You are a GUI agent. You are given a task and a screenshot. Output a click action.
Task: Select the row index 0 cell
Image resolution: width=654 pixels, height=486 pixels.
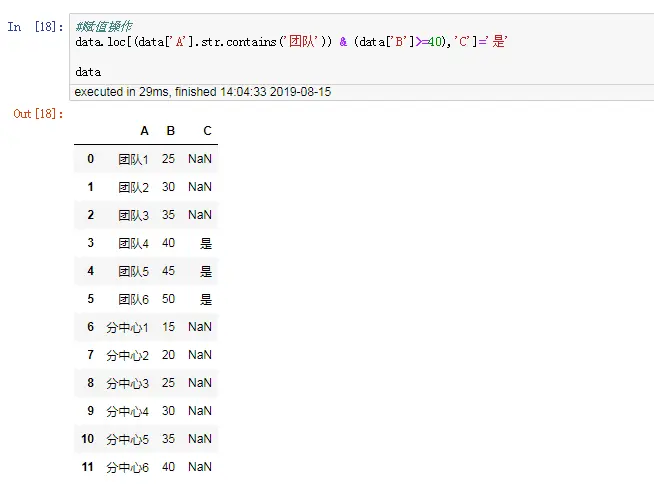[x=90, y=159]
